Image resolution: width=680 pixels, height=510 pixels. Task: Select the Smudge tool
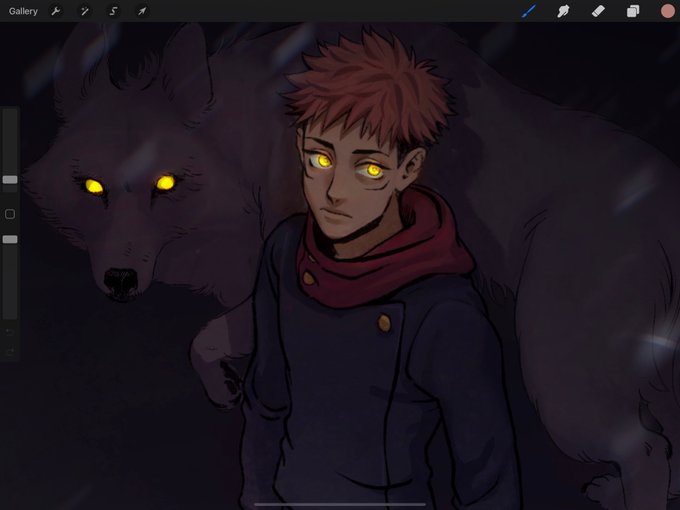(x=563, y=11)
